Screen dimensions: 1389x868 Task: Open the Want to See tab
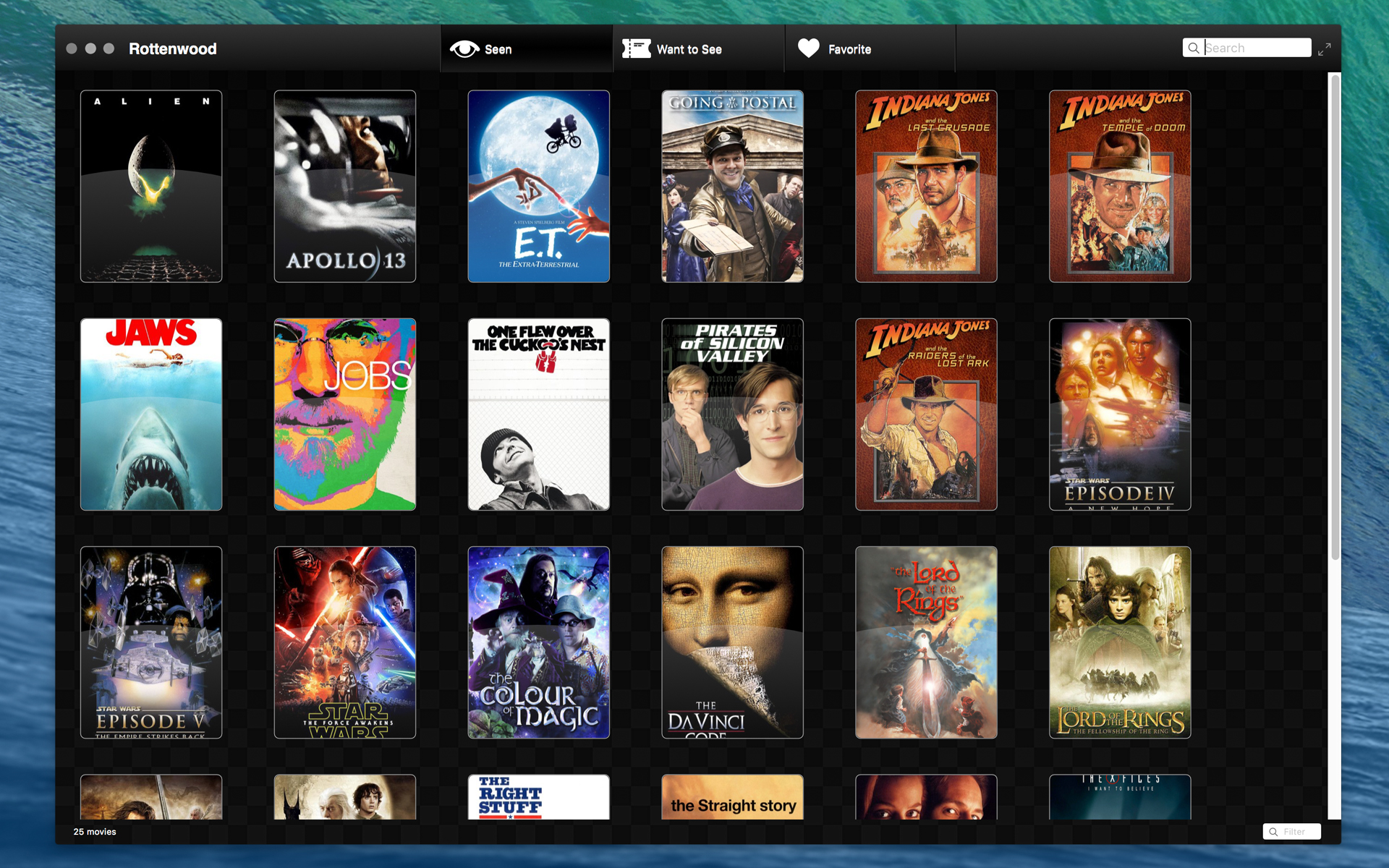click(x=699, y=48)
